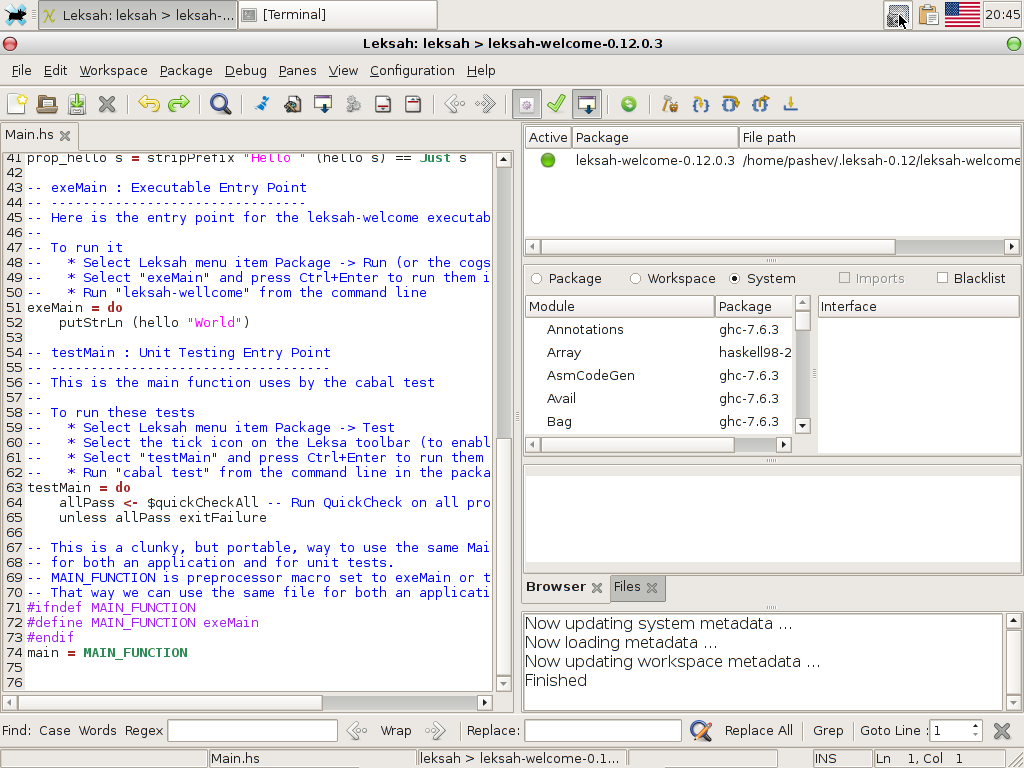Open the Debug menu

[246, 71]
